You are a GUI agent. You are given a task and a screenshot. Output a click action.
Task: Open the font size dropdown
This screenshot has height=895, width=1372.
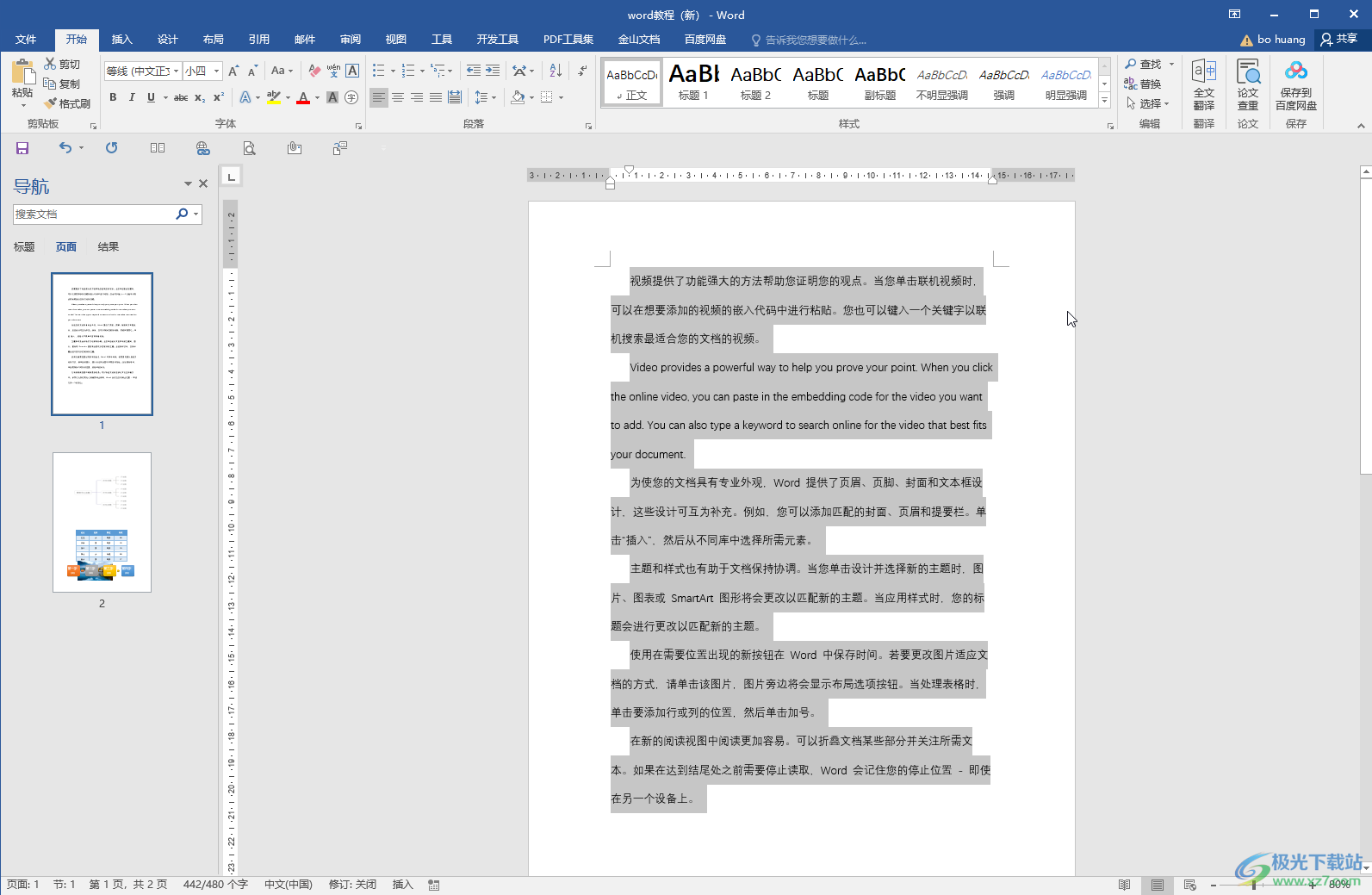coord(217,71)
